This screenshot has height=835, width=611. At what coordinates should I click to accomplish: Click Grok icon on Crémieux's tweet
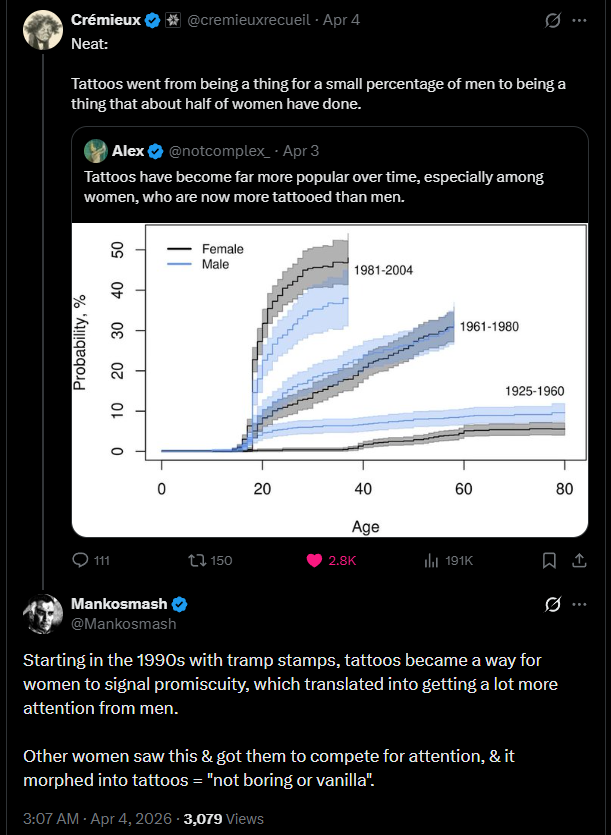pos(550,19)
